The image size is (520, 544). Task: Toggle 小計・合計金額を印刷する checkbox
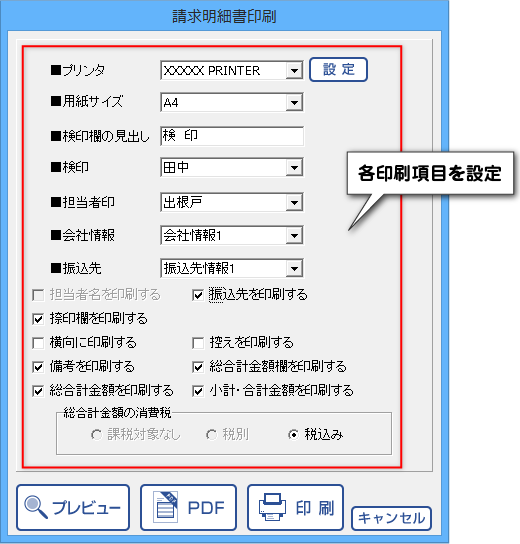pyautogui.click(x=198, y=391)
